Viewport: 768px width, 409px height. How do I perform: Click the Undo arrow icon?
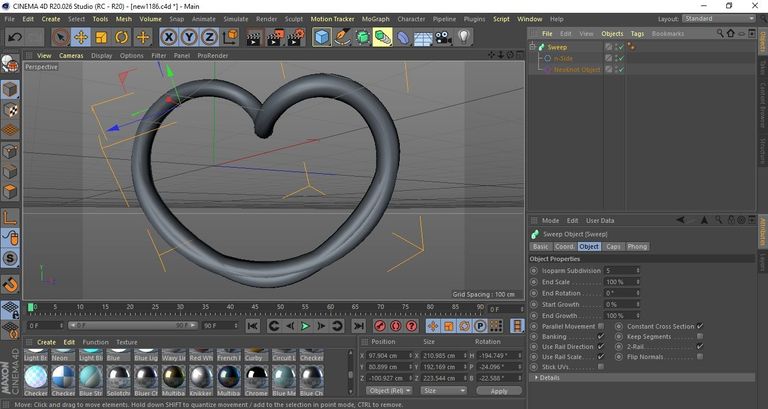pyautogui.click(x=15, y=37)
